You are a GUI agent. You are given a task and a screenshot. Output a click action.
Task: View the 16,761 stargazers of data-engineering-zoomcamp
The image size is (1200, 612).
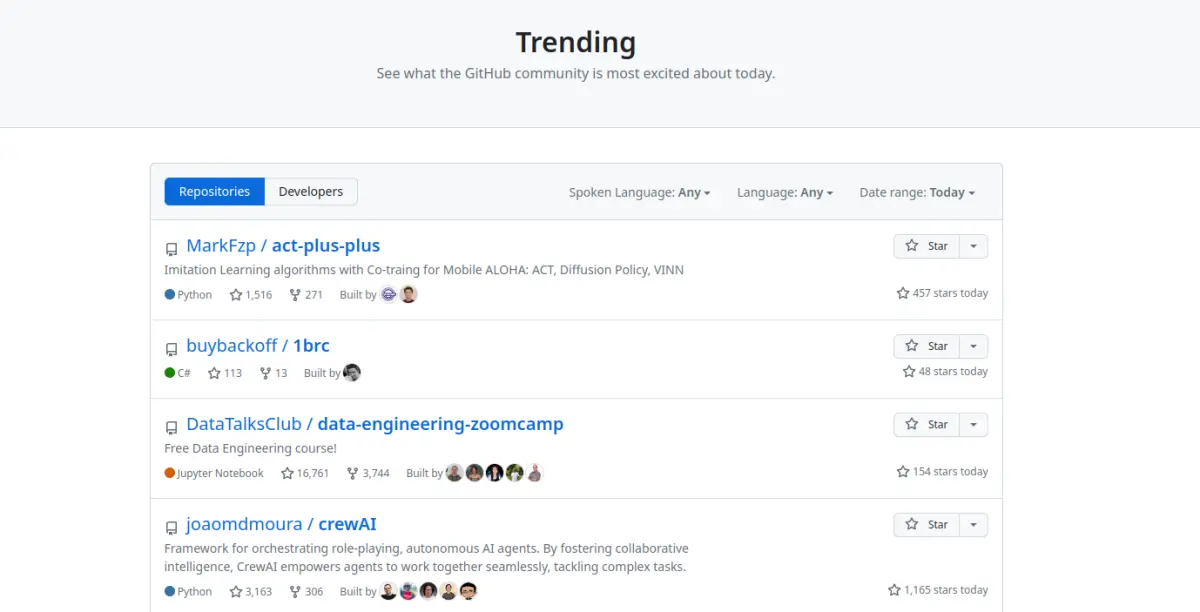305,473
